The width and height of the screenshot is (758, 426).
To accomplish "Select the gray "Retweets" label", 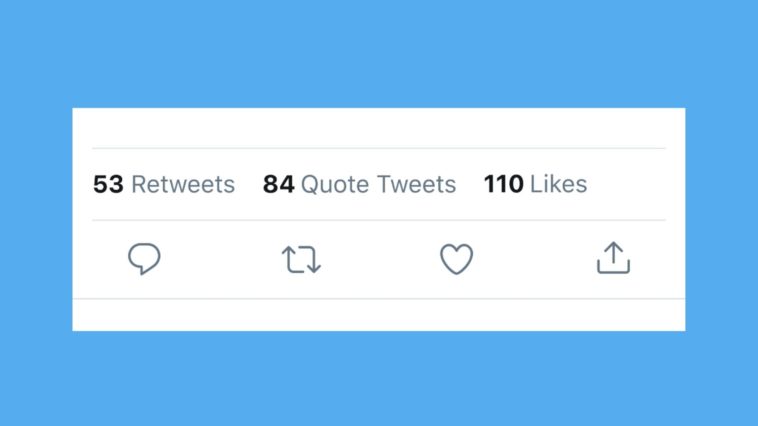I will pyautogui.click(x=183, y=185).
